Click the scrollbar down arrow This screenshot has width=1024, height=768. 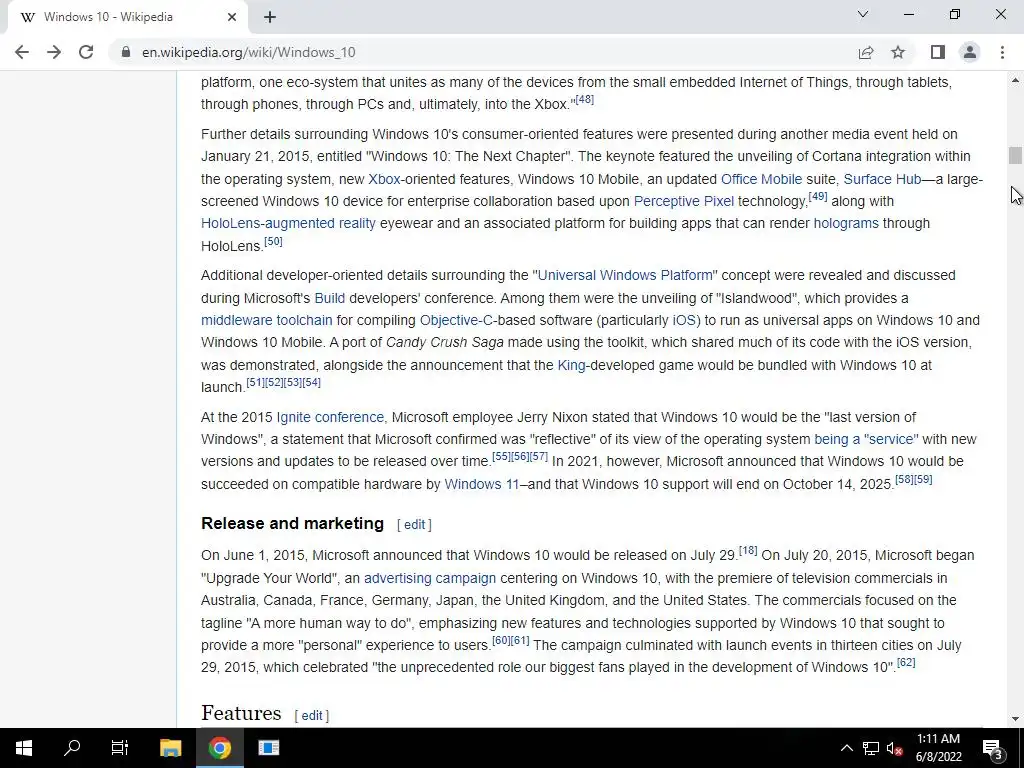pos(1015,719)
